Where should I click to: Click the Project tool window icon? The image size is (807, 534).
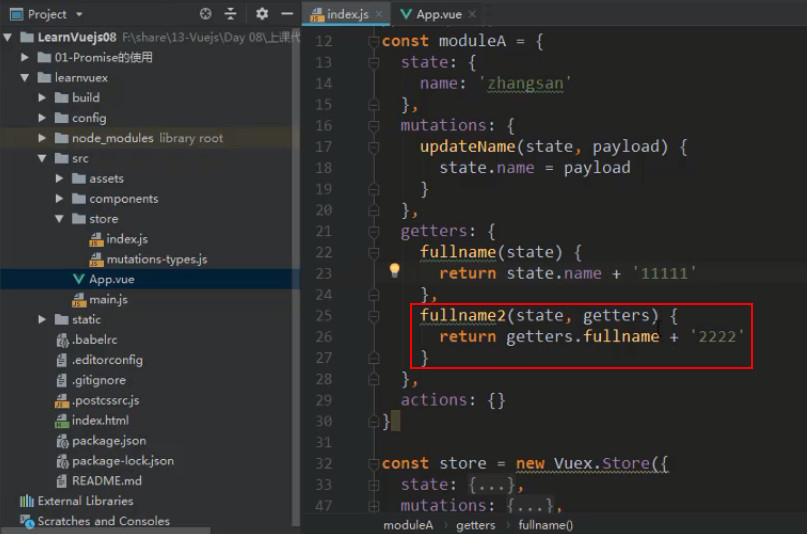[16, 14]
